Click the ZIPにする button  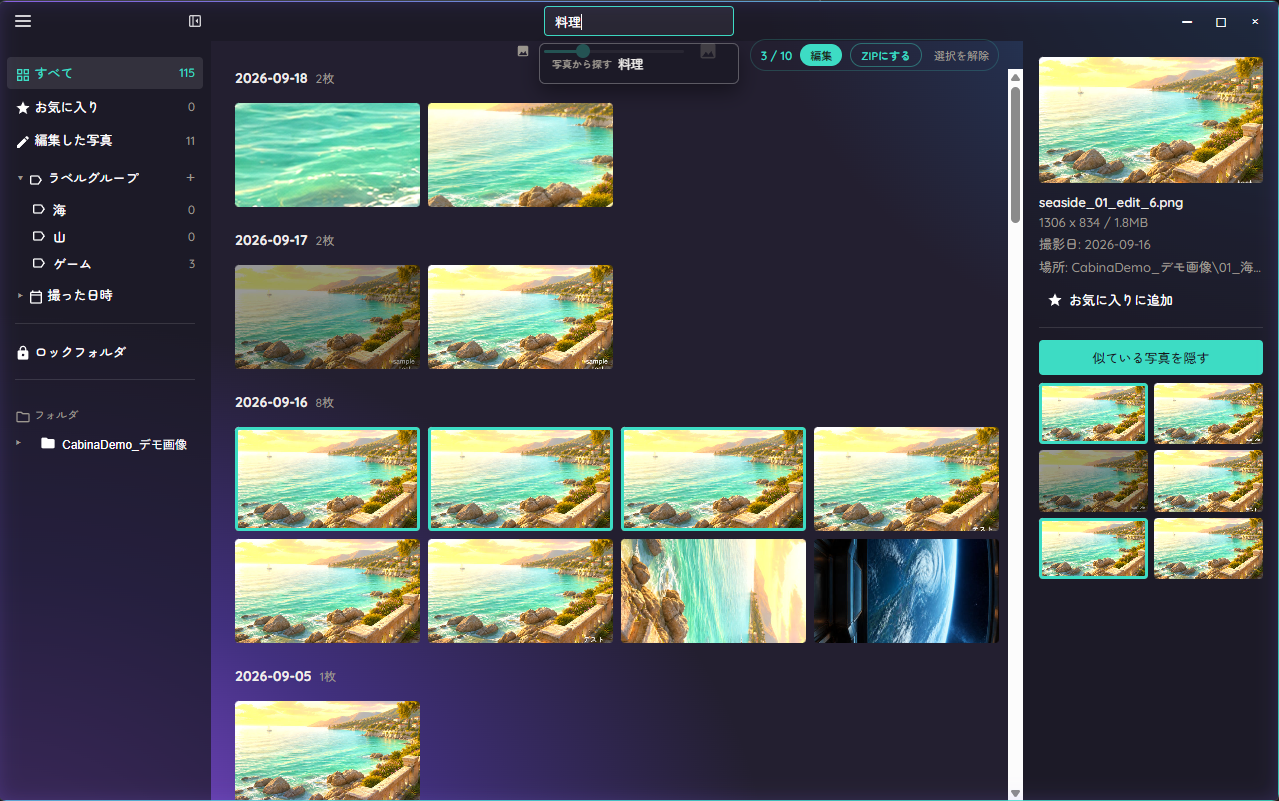(x=886, y=56)
